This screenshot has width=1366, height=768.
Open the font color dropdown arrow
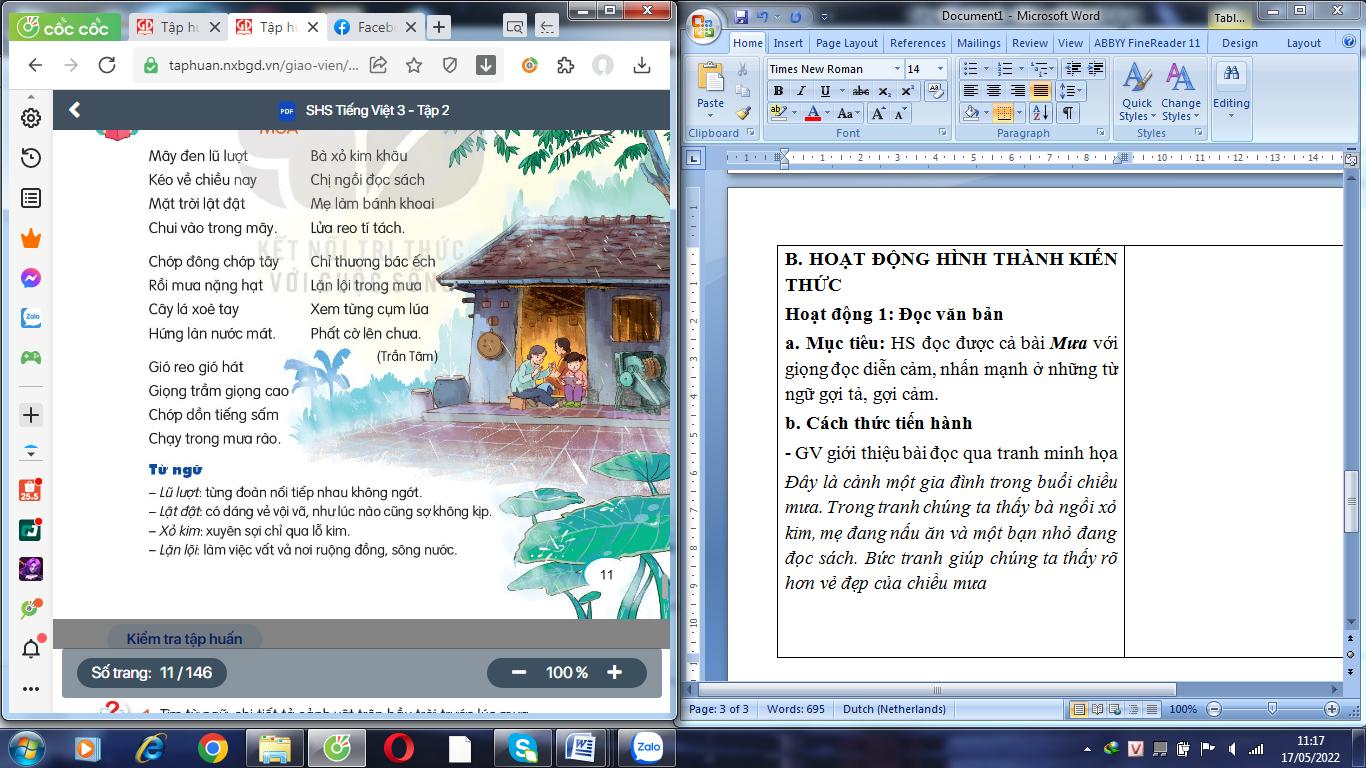827,114
